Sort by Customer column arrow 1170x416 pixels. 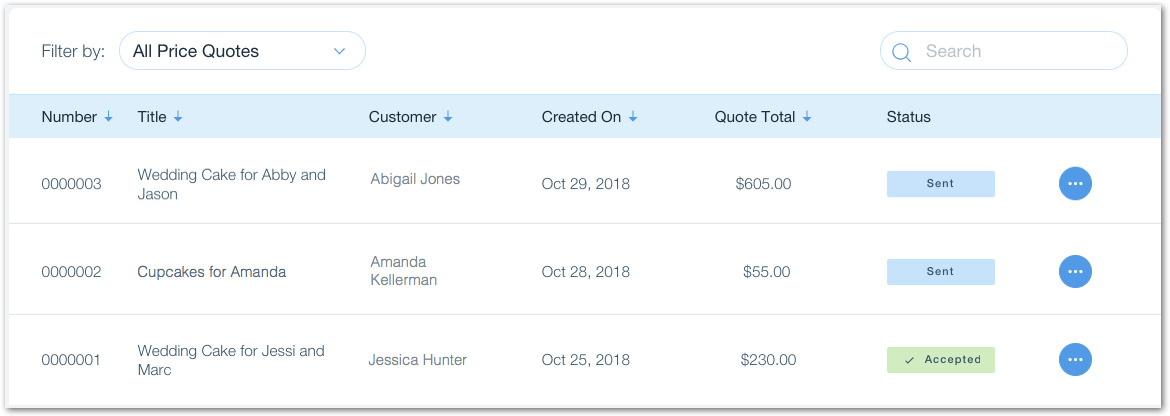pos(448,117)
